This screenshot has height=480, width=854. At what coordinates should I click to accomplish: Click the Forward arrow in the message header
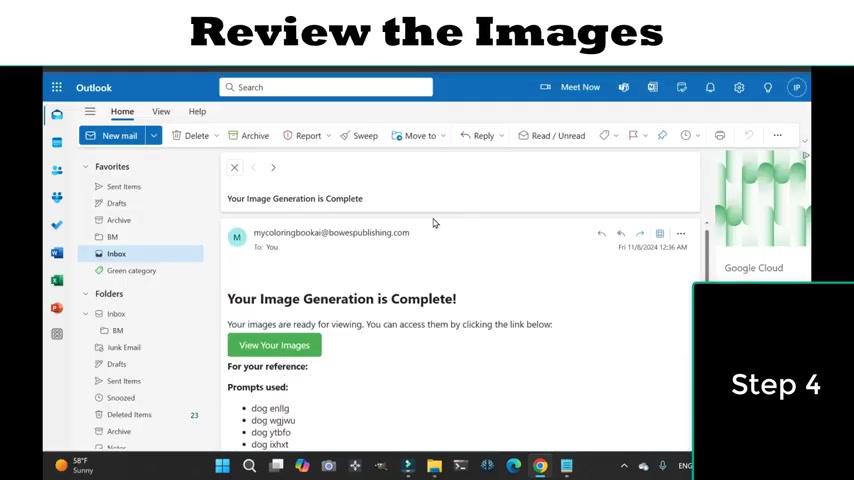click(640, 233)
